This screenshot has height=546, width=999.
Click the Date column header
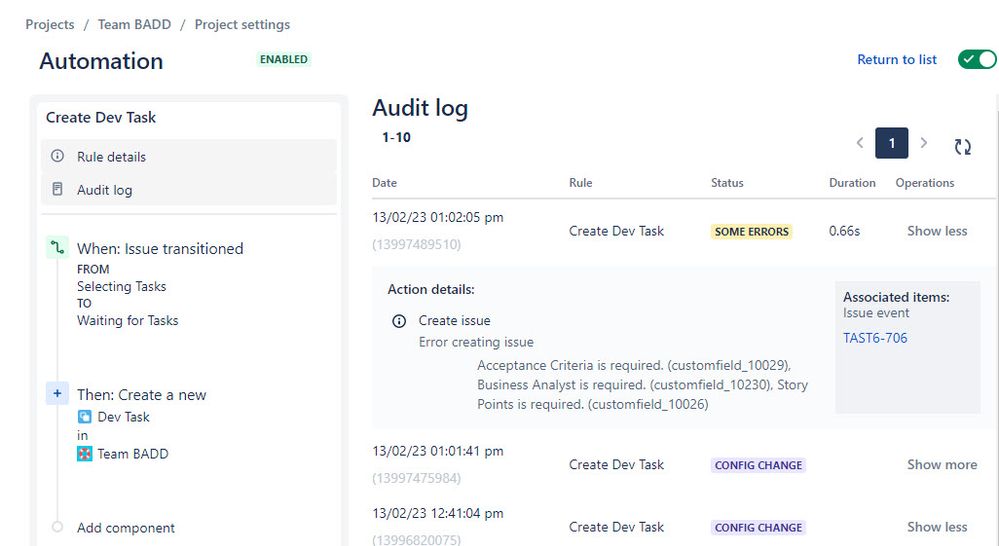tap(384, 183)
